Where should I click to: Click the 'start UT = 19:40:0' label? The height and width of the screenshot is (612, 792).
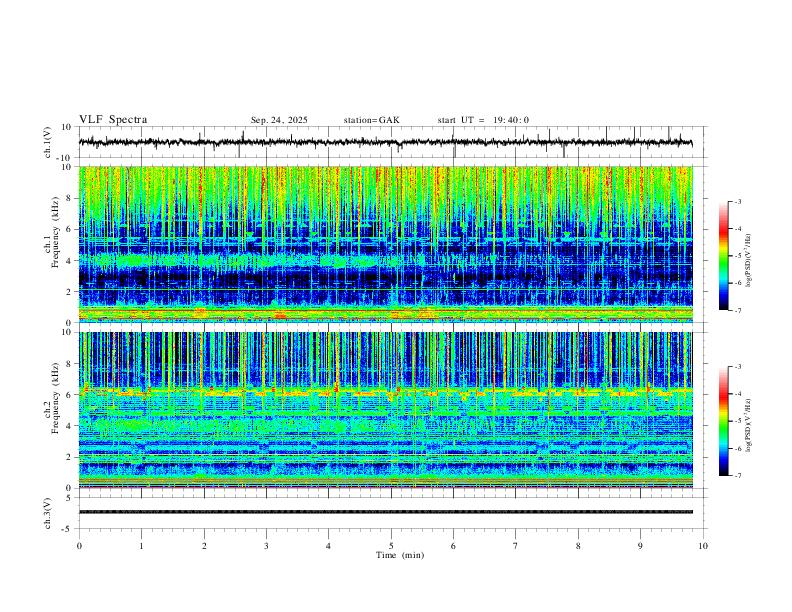click(483, 120)
